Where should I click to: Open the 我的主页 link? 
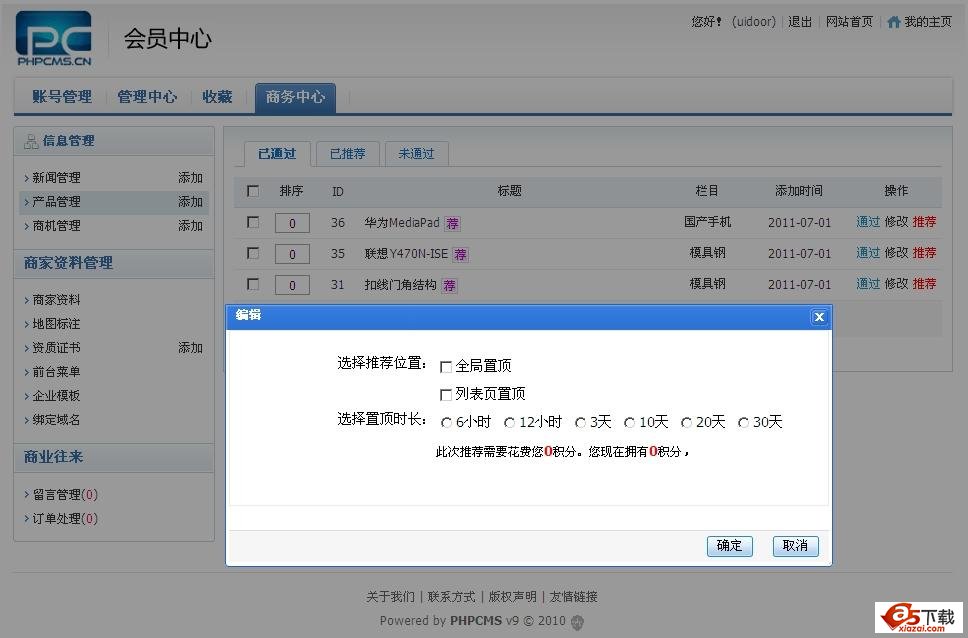(x=928, y=22)
